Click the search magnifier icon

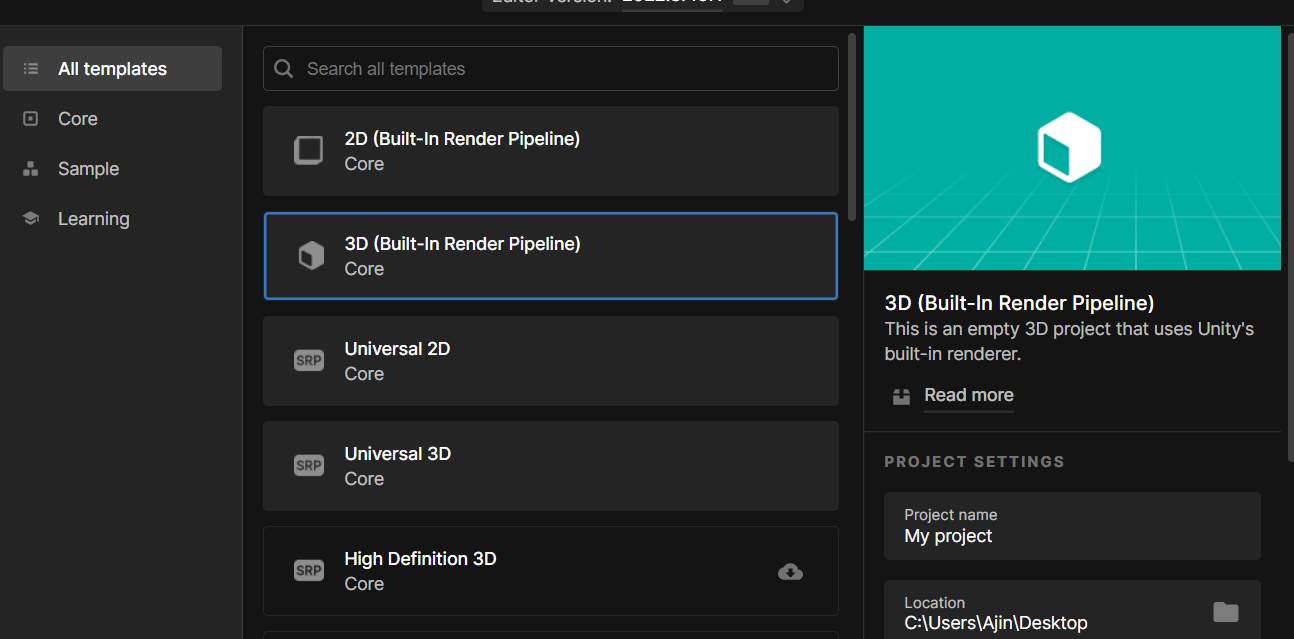click(x=284, y=69)
